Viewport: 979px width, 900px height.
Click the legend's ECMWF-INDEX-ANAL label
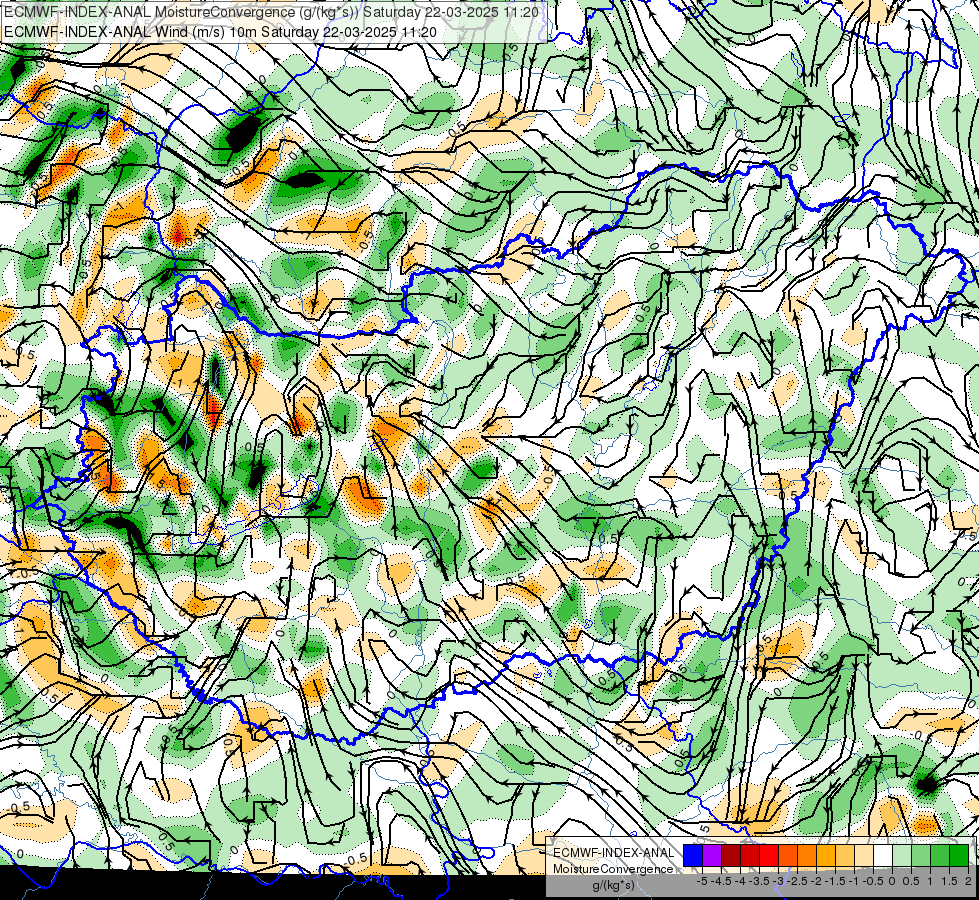614,853
